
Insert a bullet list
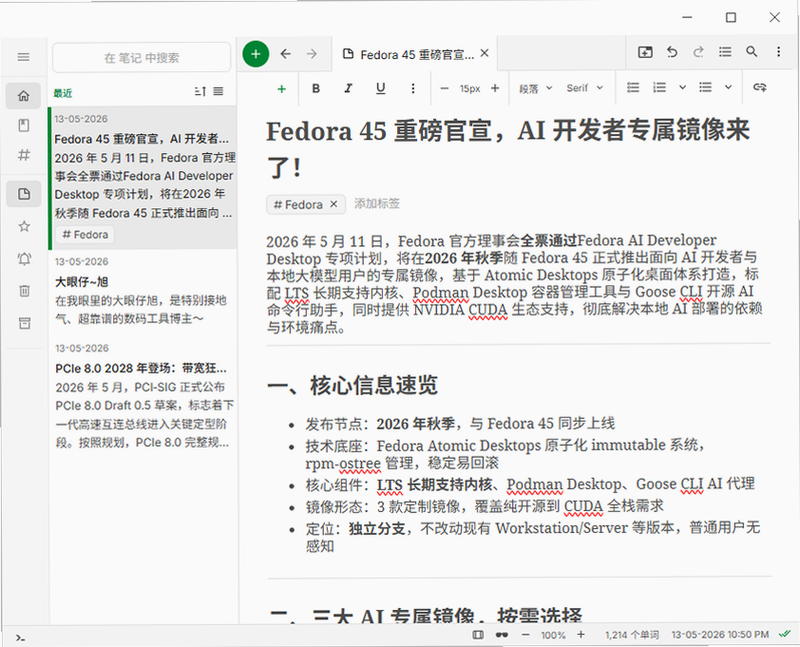[705, 88]
